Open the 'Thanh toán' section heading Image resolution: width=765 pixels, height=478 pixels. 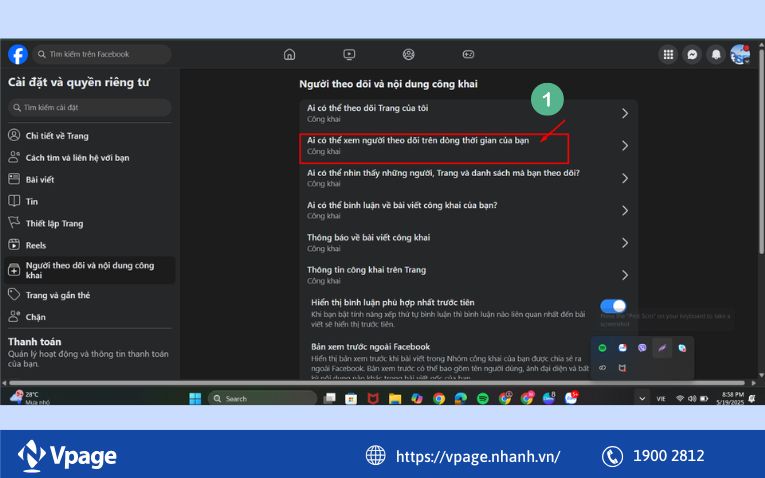[35, 341]
